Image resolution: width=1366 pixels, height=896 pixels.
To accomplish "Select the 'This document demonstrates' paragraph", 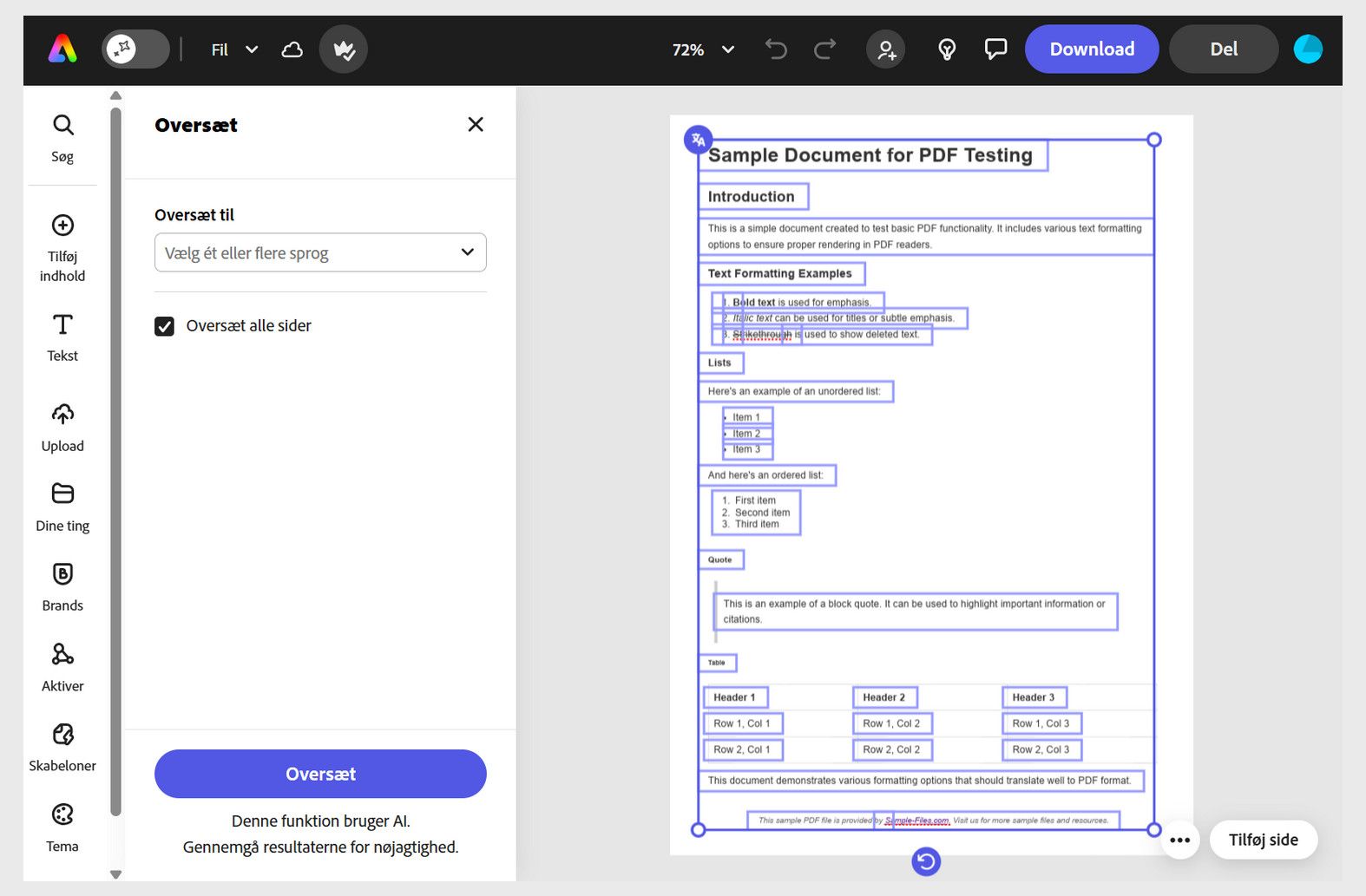I will pos(921,781).
